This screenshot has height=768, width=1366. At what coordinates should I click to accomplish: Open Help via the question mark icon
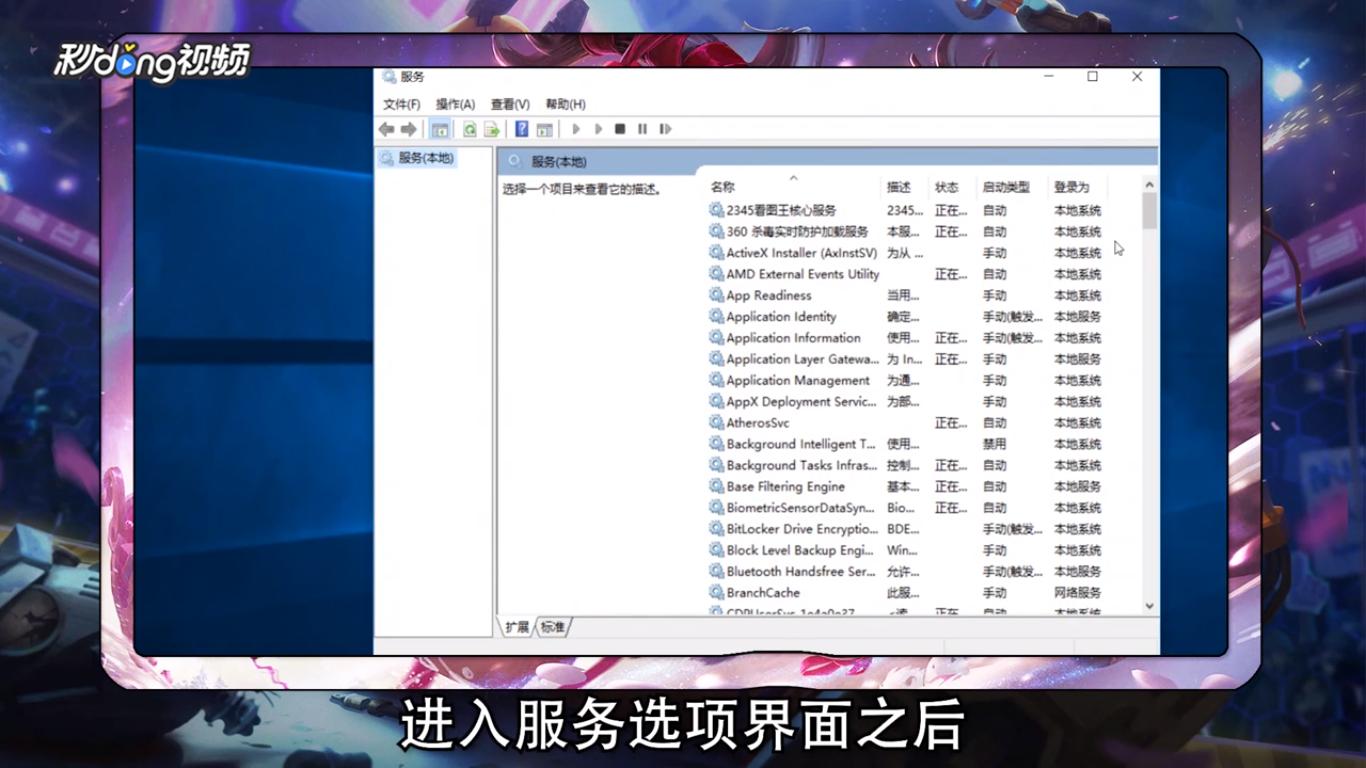point(520,128)
